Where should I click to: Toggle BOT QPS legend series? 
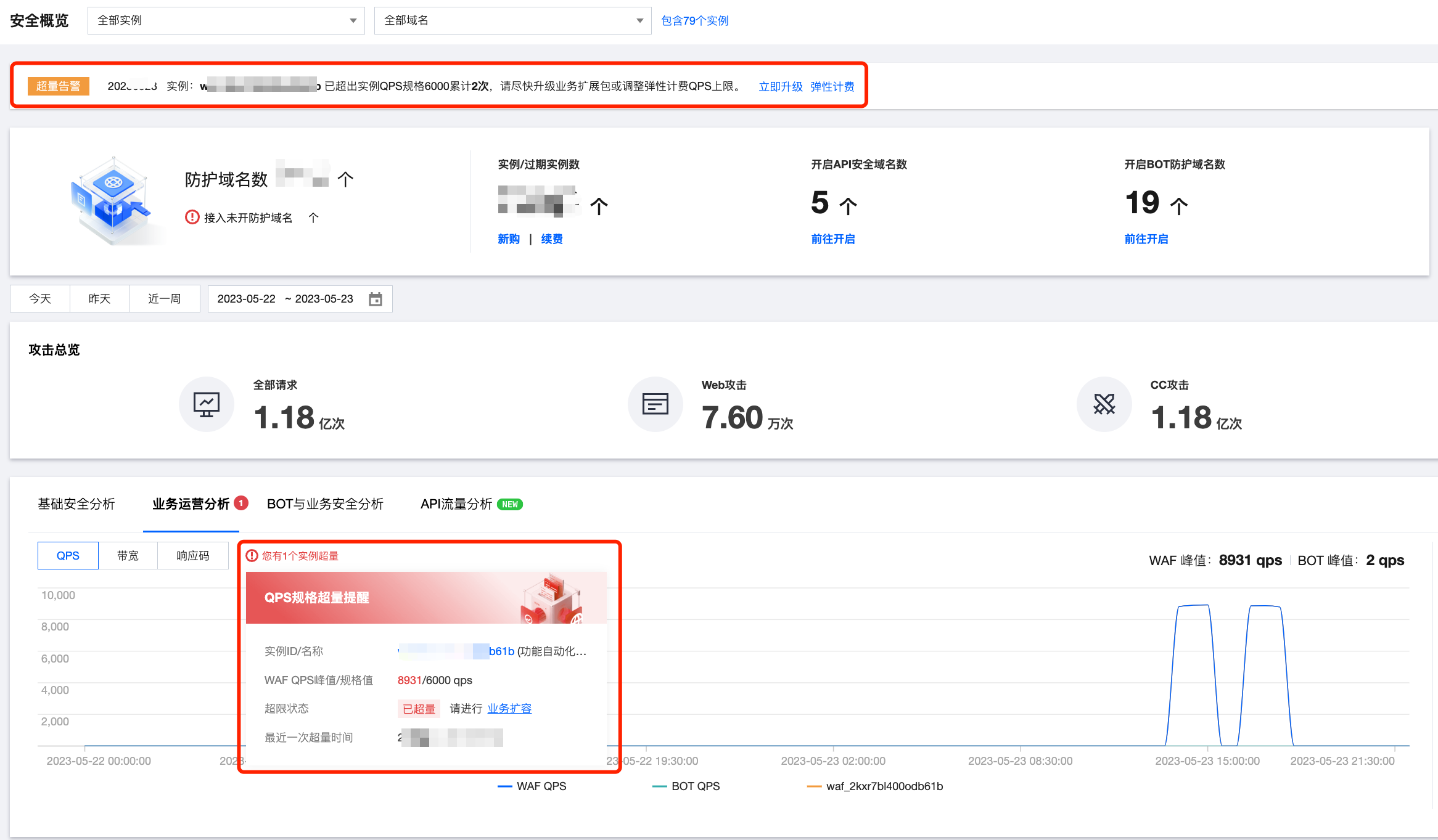(686, 786)
